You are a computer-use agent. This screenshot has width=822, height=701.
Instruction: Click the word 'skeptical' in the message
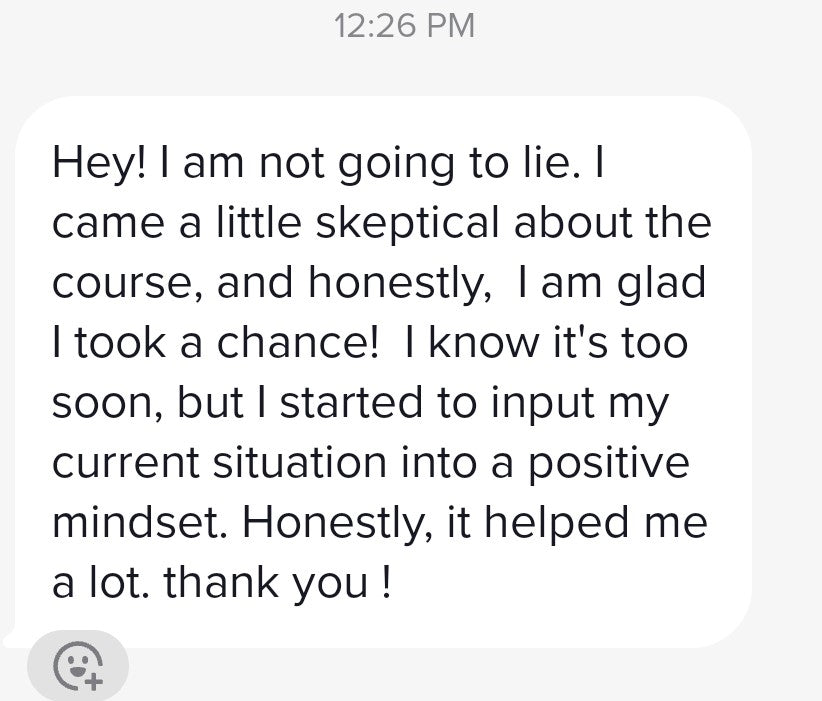click(x=407, y=224)
